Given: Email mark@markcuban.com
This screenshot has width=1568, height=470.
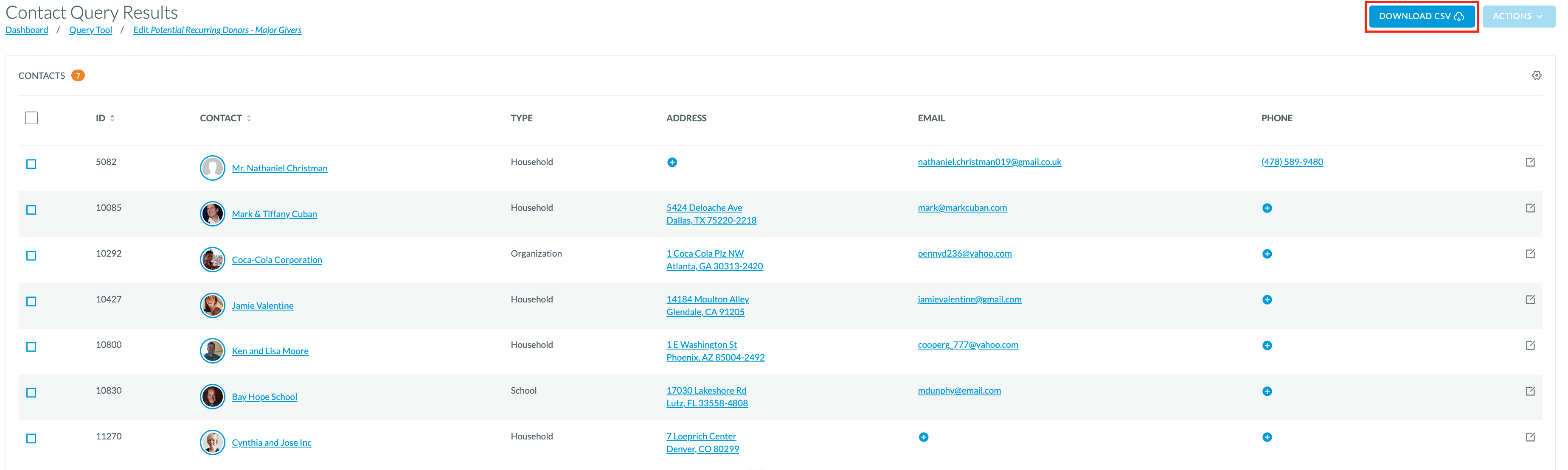Looking at the screenshot, I should click(x=962, y=207).
